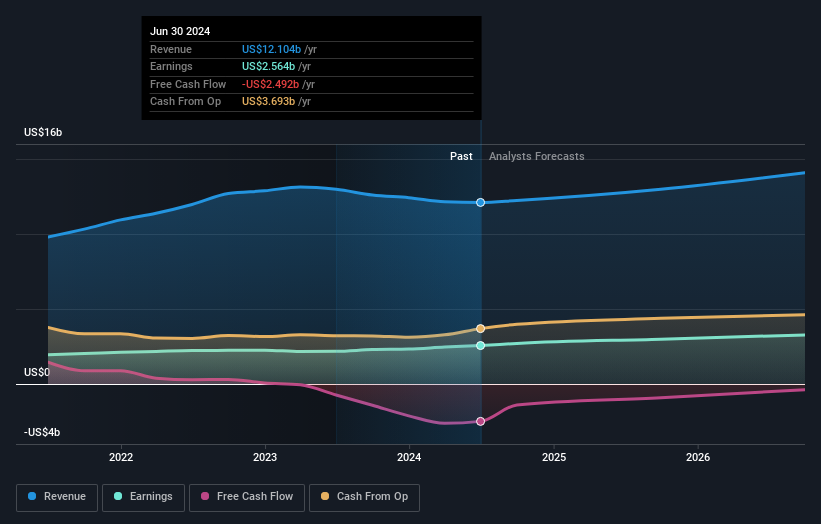The height and width of the screenshot is (524, 821).
Task: Click the US$2.564b earnings value
Action: coord(268,66)
